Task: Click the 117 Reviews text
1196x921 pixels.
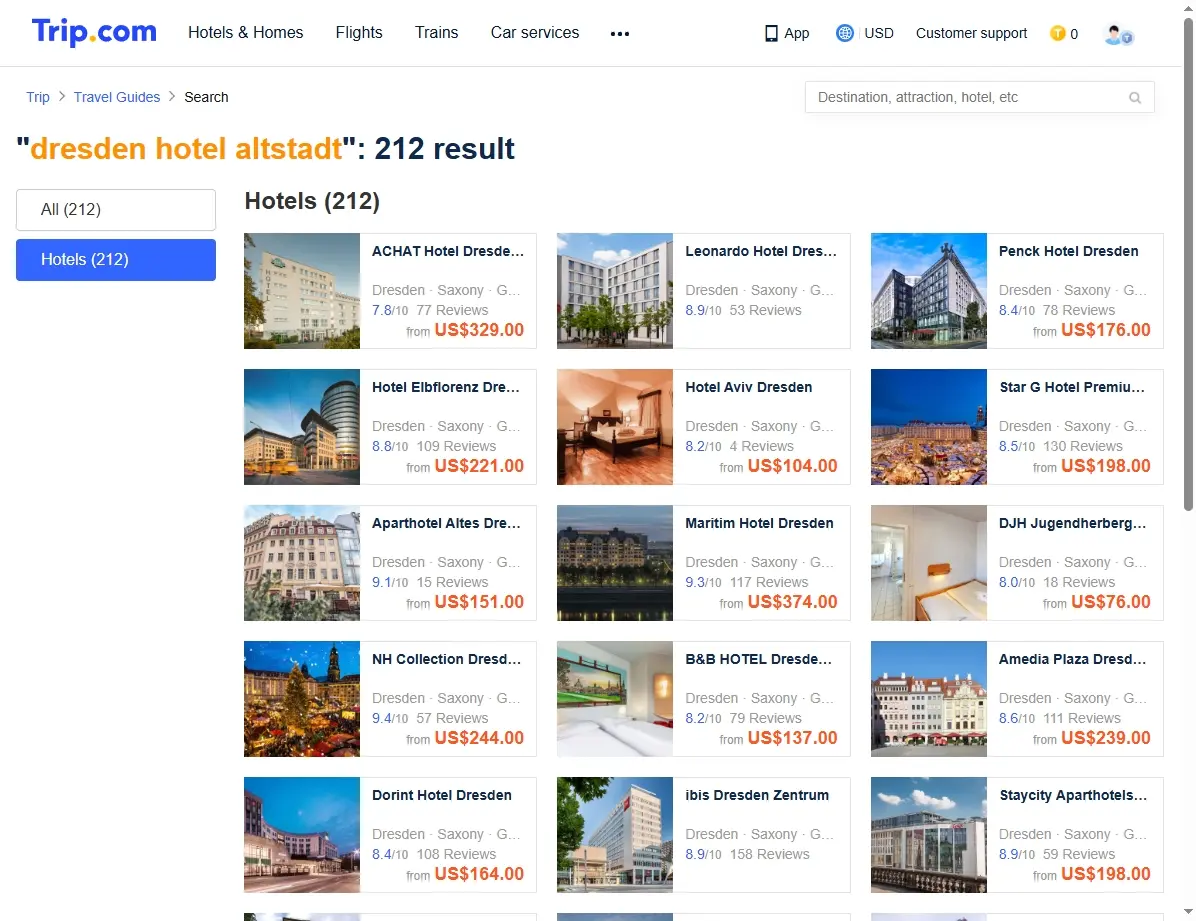Action: click(769, 582)
